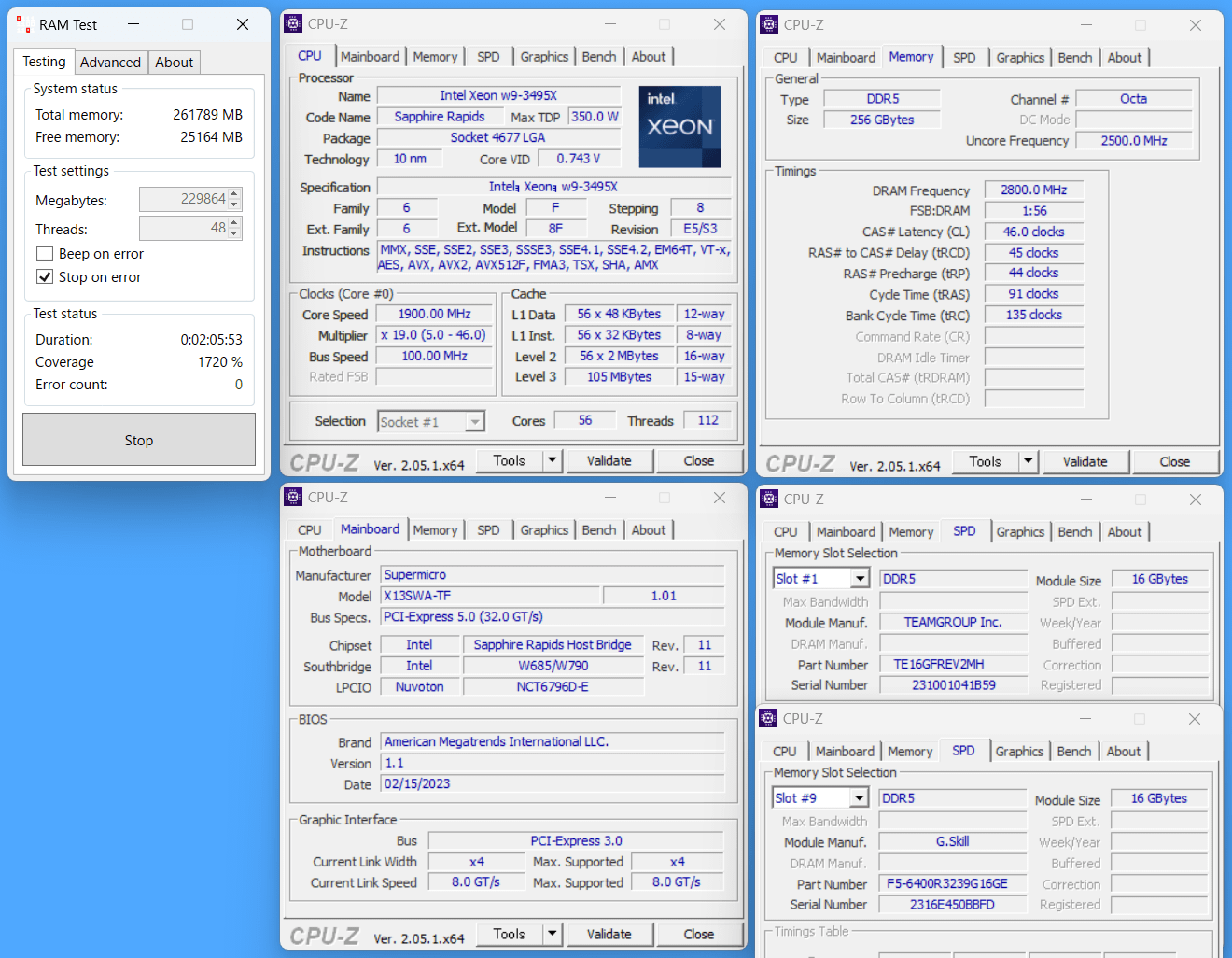
Task: Click Core Speed value 1900.00 MHz
Action: pyautogui.click(x=434, y=315)
